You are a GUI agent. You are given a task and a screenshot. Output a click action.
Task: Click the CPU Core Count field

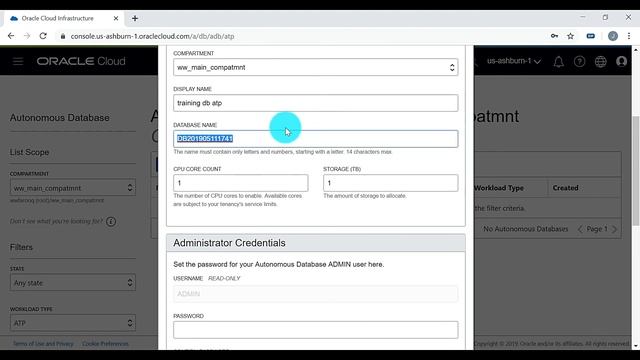(240, 183)
